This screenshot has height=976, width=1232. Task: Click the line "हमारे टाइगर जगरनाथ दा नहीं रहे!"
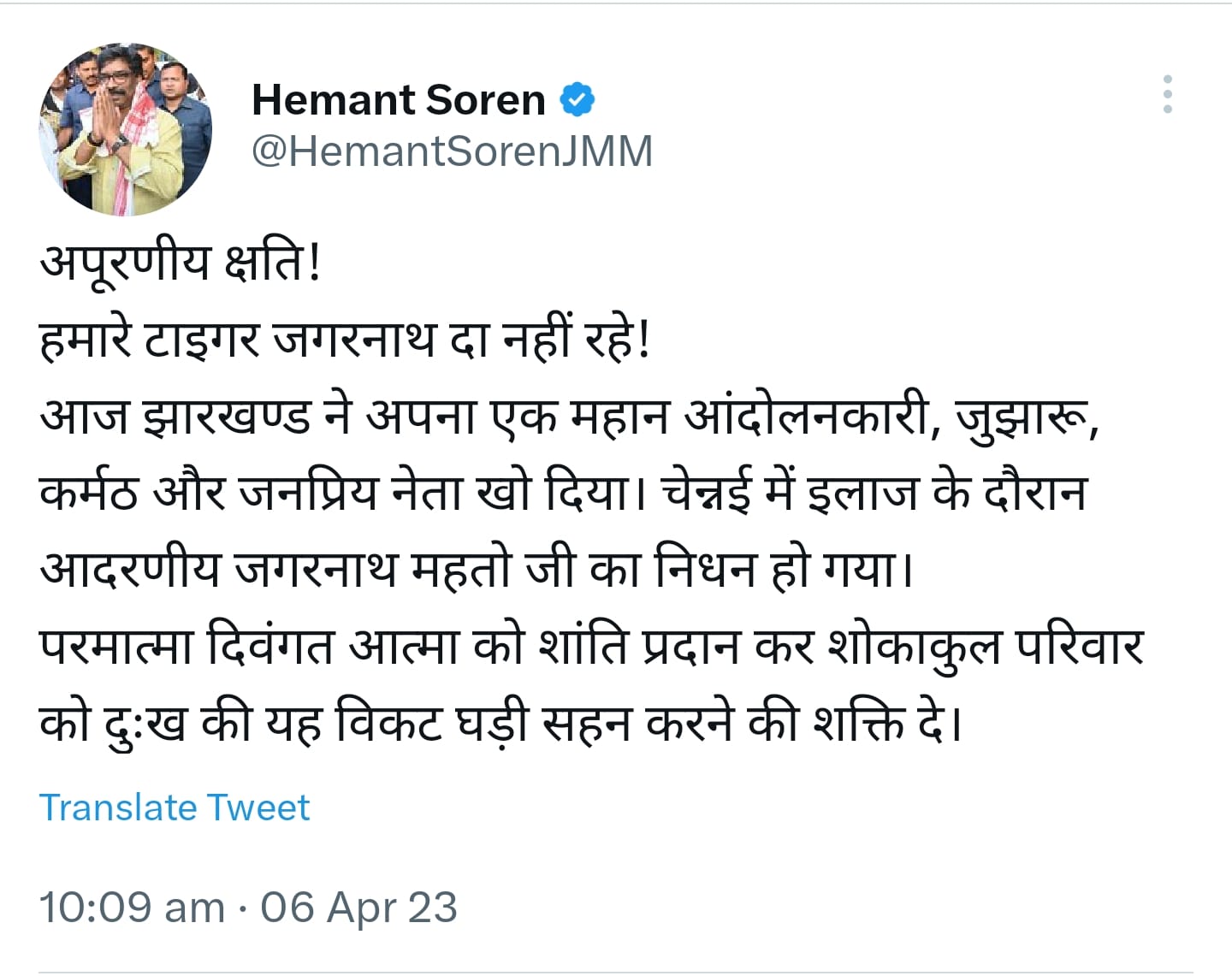tap(345, 340)
